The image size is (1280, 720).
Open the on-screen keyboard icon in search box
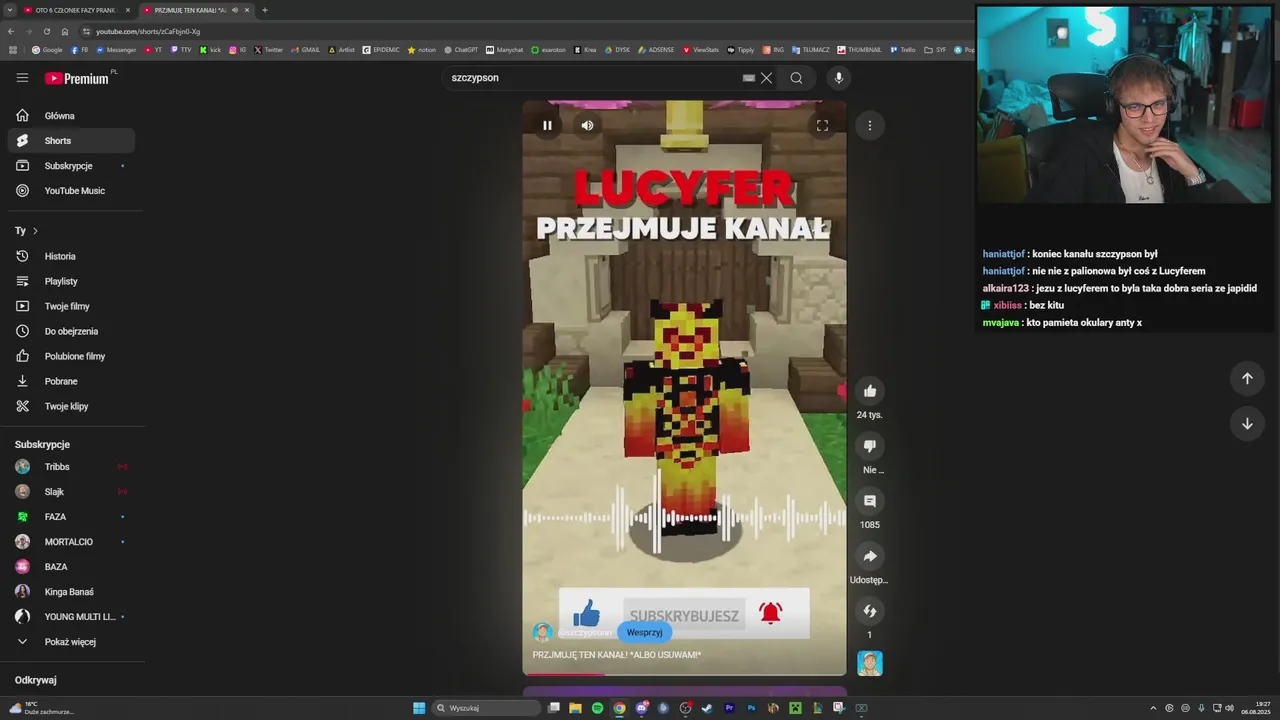coord(748,78)
